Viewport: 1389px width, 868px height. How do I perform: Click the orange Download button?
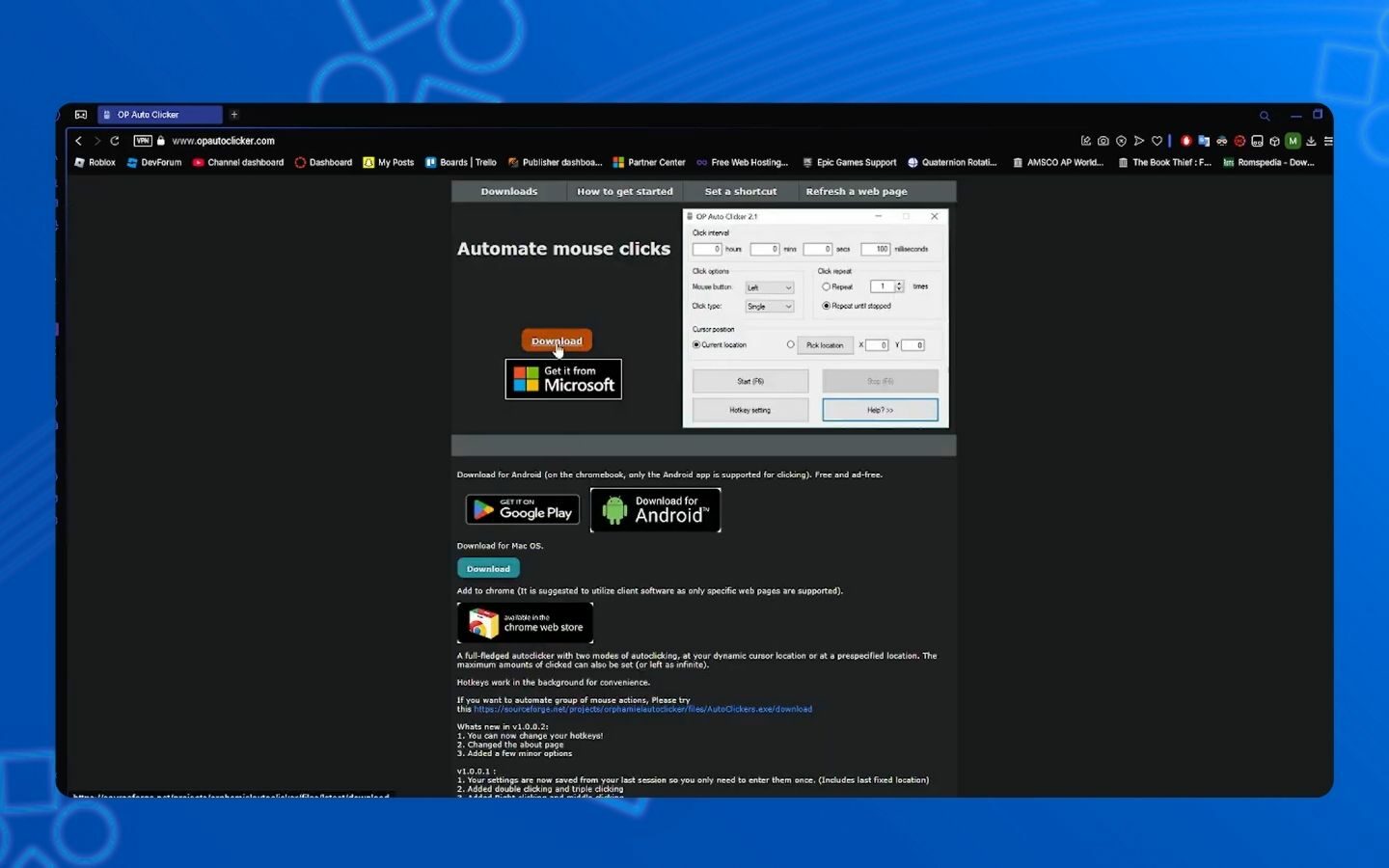(557, 340)
